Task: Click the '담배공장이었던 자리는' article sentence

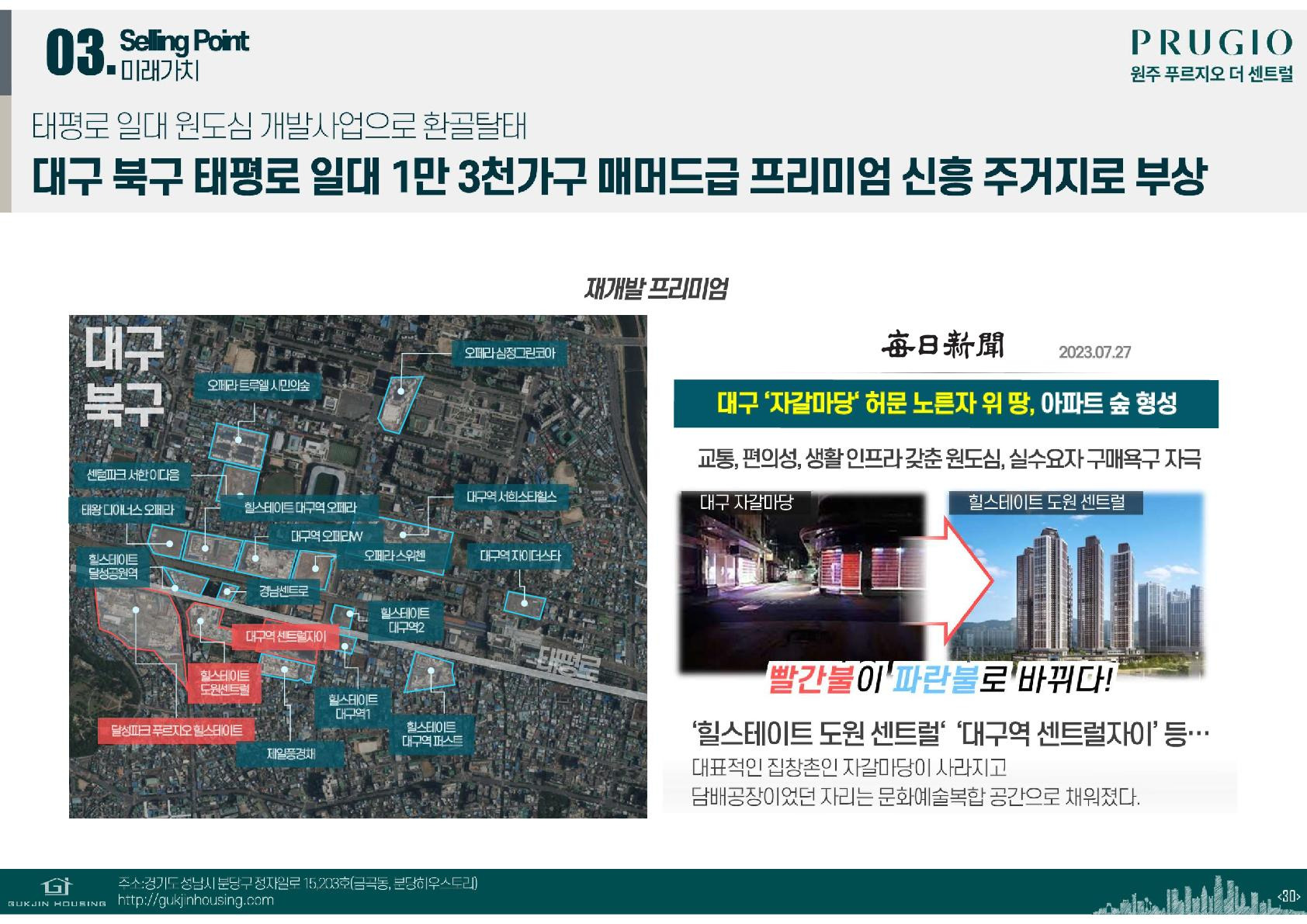Action: click(x=916, y=797)
